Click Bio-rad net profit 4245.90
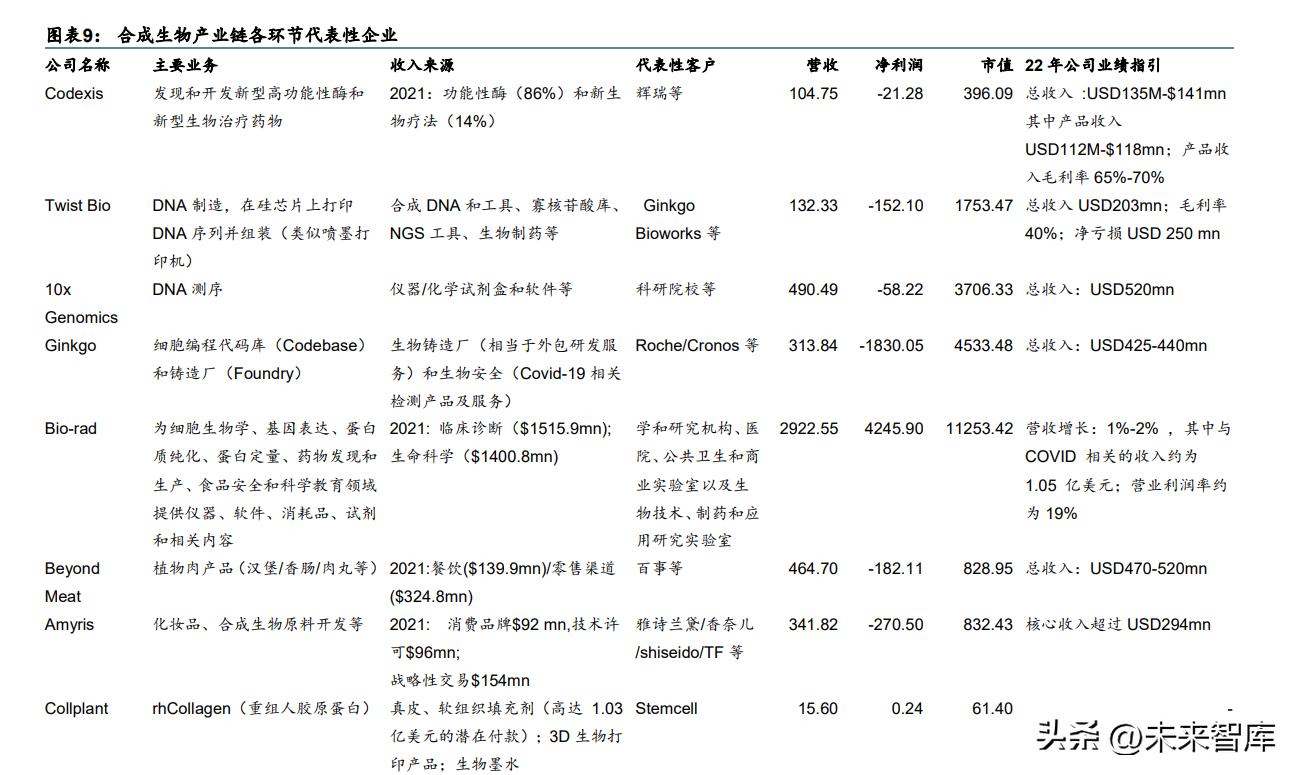The width and height of the screenshot is (1298, 775). (894, 428)
